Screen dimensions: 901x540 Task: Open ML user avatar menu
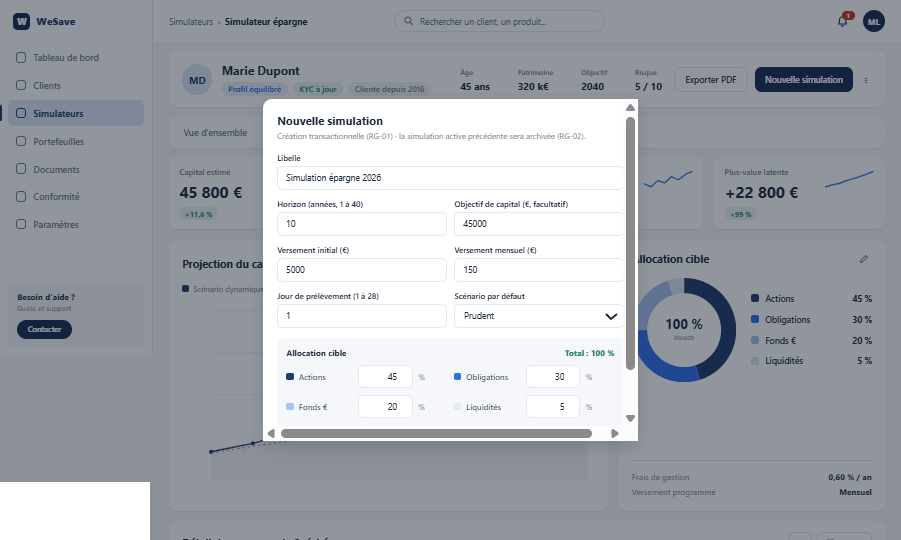tap(873, 21)
